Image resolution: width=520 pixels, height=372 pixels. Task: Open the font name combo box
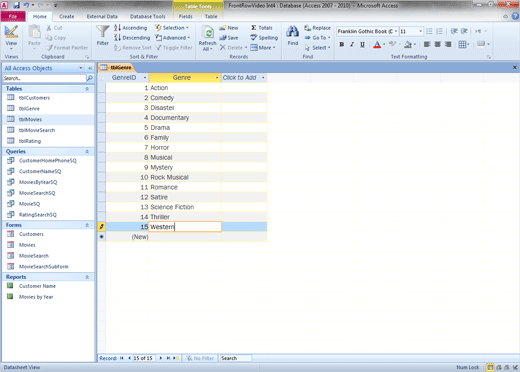pos(367,31)
